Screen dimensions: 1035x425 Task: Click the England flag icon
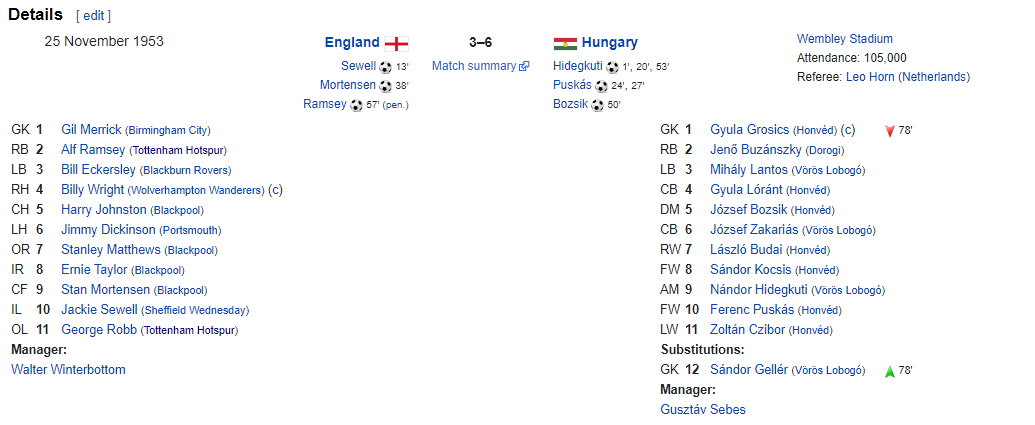tap(397, 43)
